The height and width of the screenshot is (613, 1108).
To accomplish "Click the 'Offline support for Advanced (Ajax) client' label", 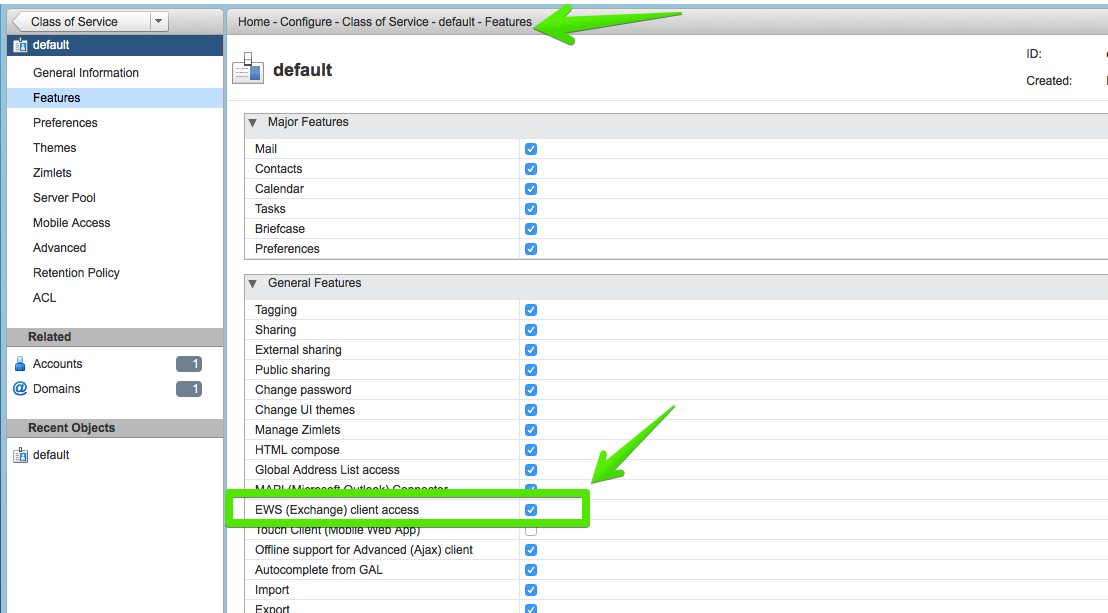I will pos(364,550).
